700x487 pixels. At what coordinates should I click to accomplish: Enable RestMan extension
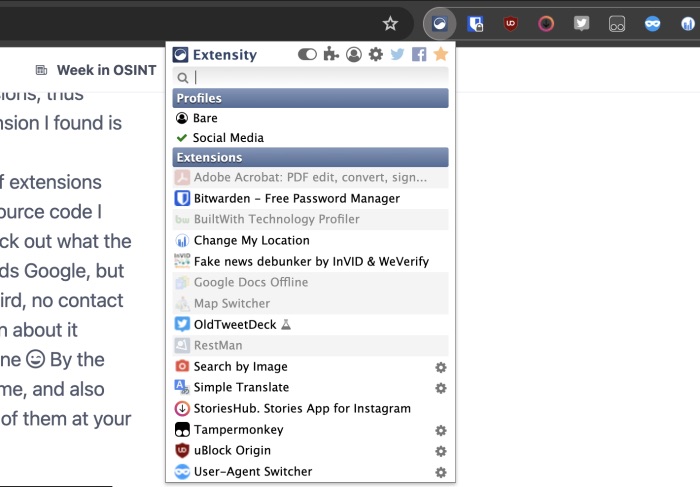tap(311, 345)
